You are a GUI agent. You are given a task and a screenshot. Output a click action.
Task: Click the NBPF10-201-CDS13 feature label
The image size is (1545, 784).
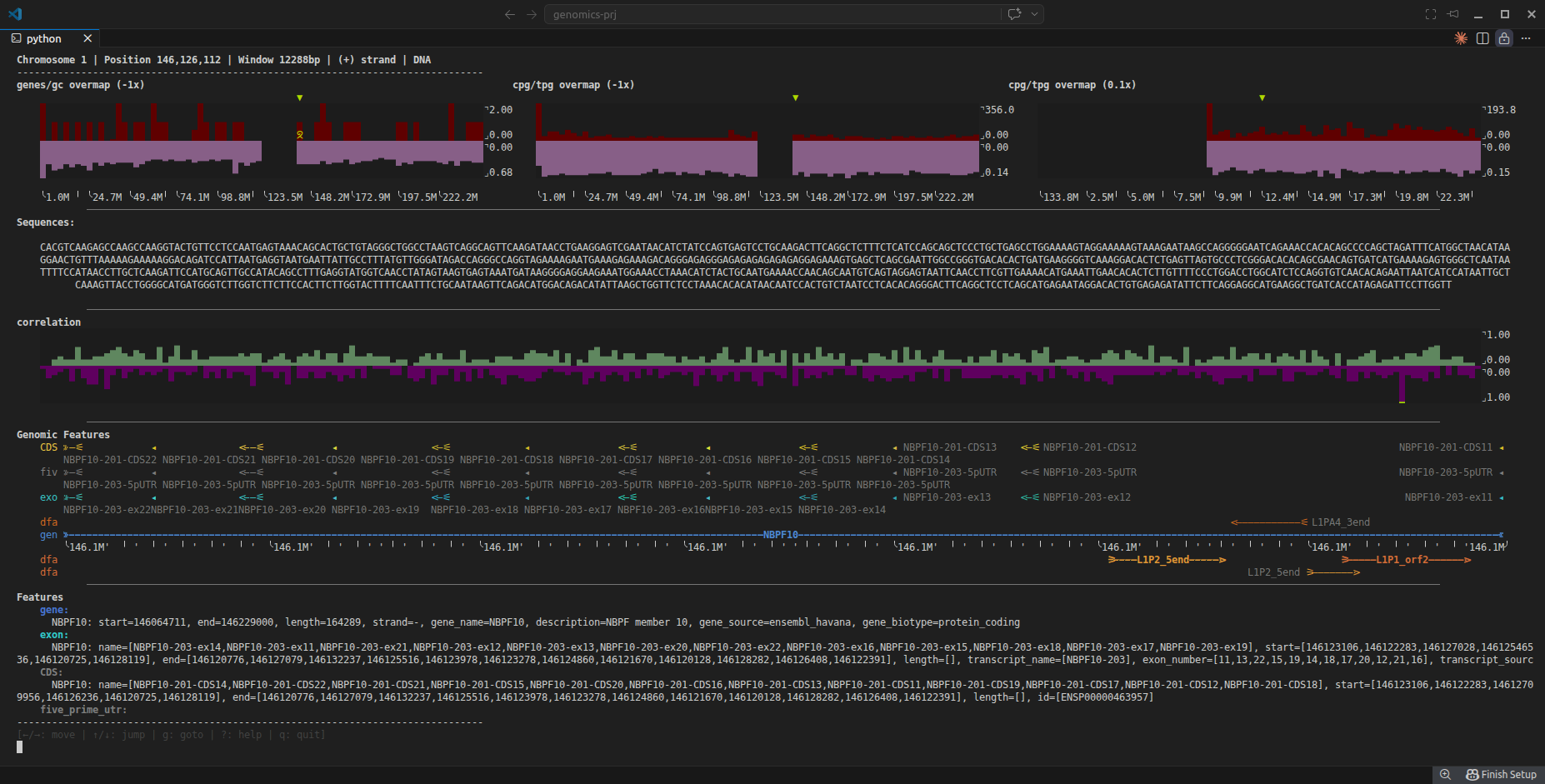pyautogui.click(x=950, y=447)
